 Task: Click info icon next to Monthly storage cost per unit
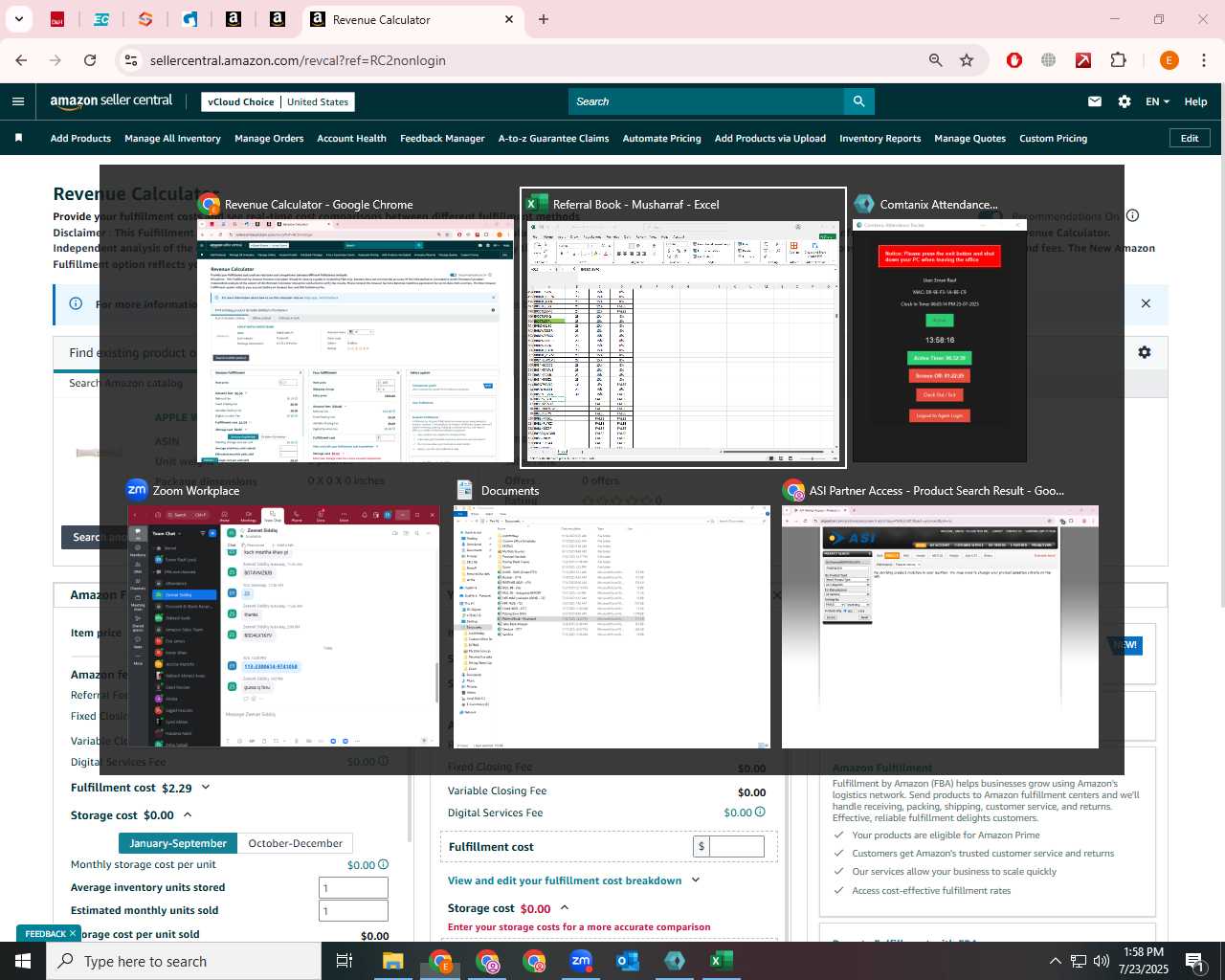(383, 864)
